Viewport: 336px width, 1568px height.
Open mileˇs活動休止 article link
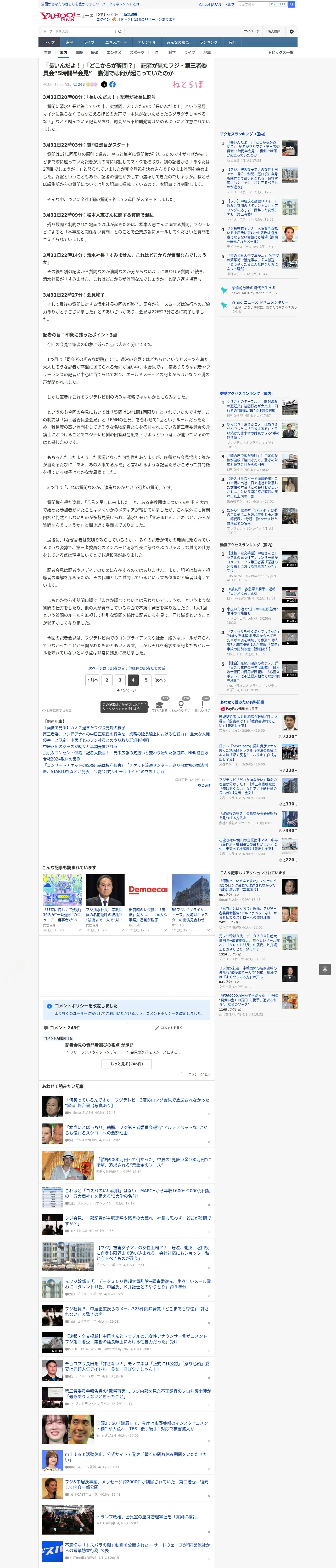(x=136, y=1457)
